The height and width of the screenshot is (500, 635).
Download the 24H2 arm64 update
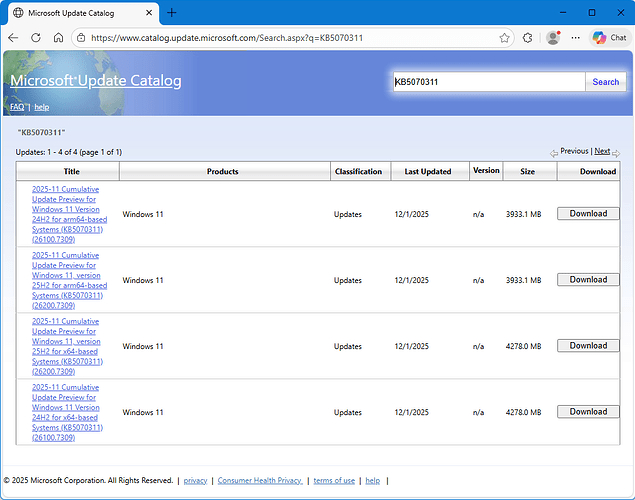(x=588, y=214)
